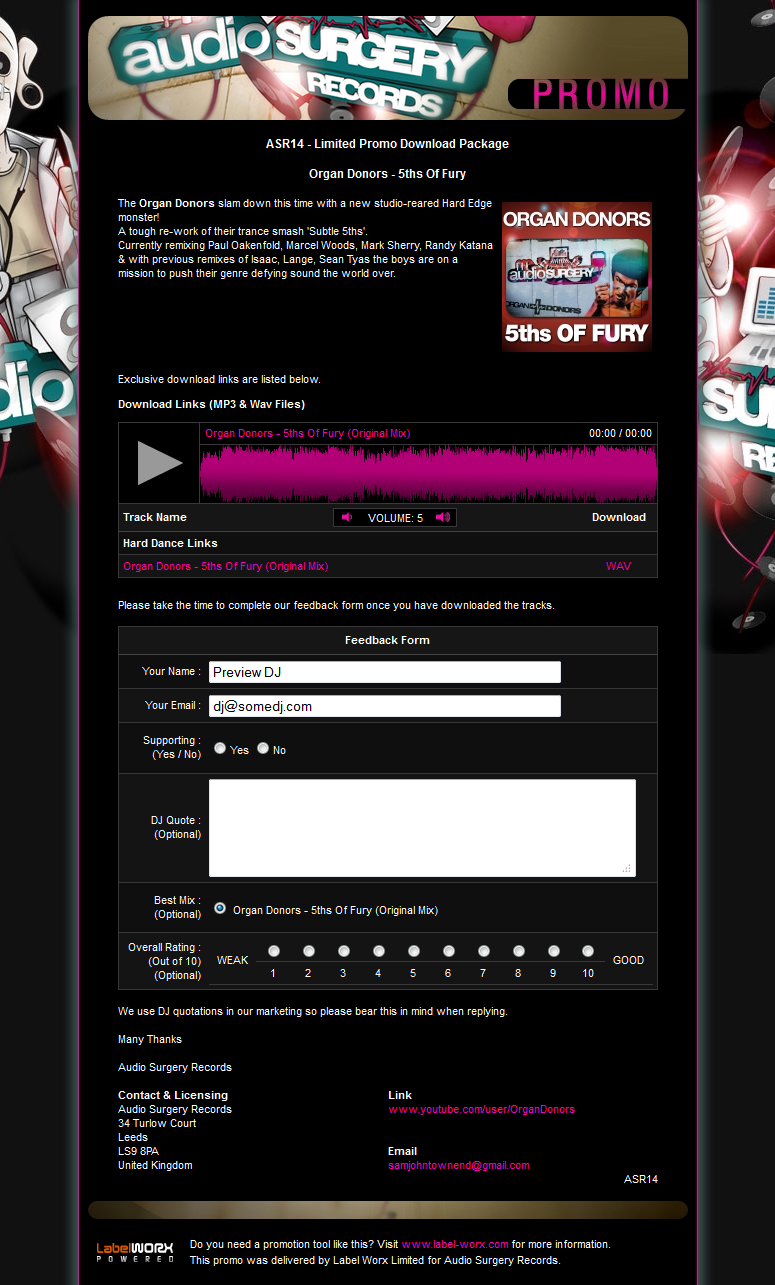Rate the track 6 out of 10

tap(449, 951)
